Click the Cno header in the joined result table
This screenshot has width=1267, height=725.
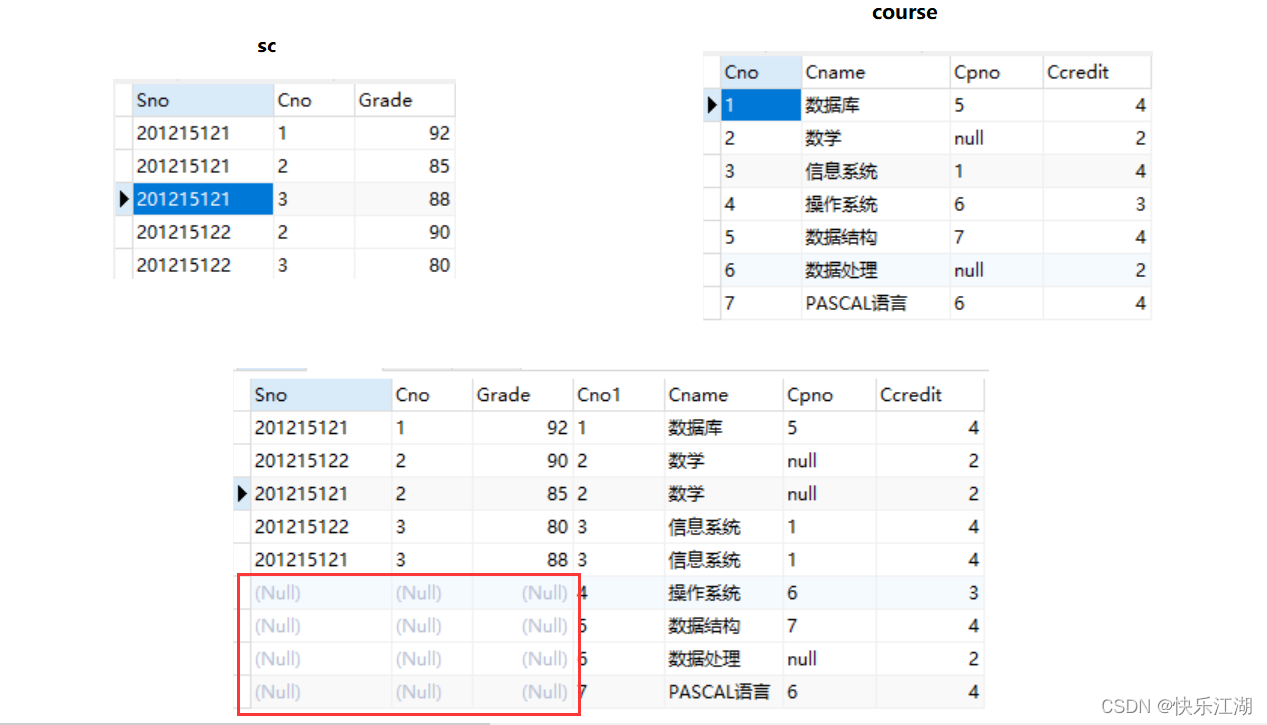click(432, 395)
